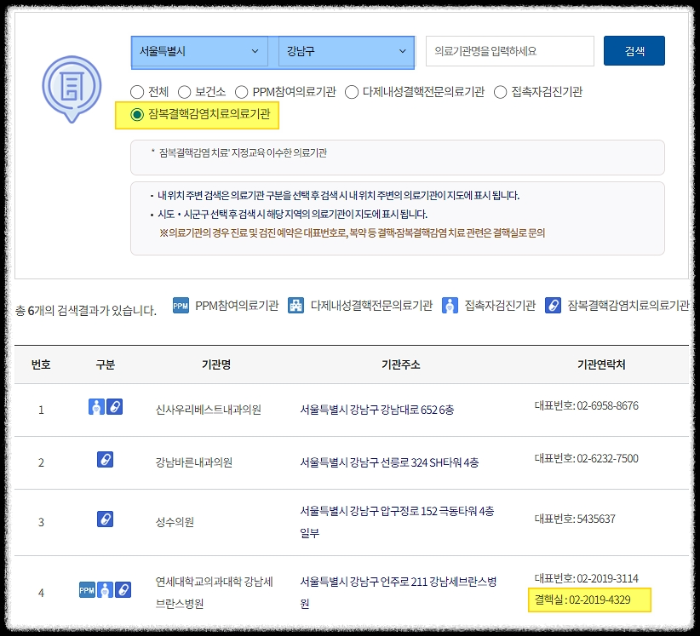This screenshot has width=700, height=636.
Task: Click the blue 검색 search button
Action: (x=634, y=51)
